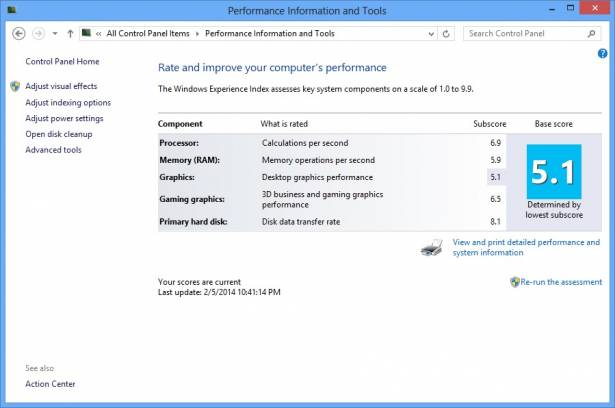The image size is (615, 408).
Task: Click 'Memory operations per second' text
Action: 318,160
